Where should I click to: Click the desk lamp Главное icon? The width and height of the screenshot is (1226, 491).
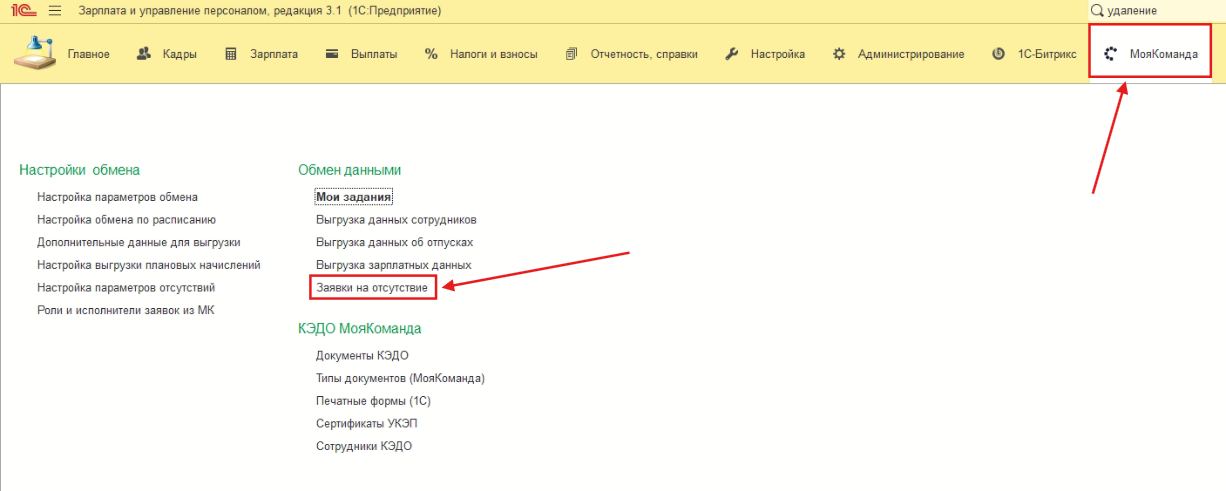tap(35, 53)
